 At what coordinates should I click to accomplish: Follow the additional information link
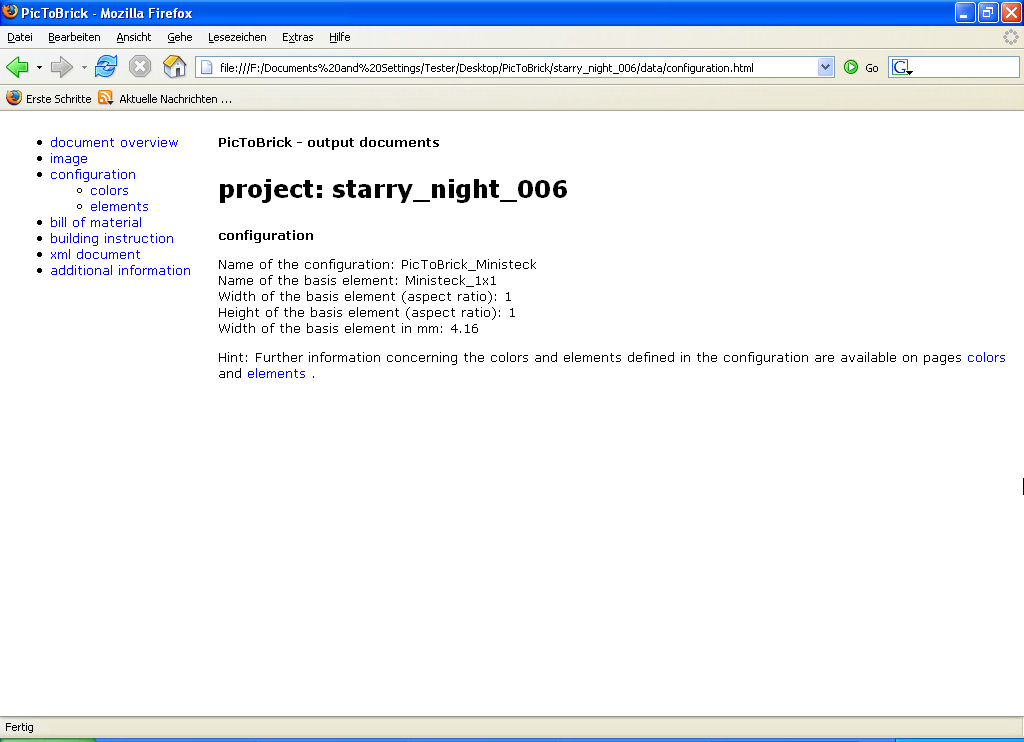[x=120, y=270]
